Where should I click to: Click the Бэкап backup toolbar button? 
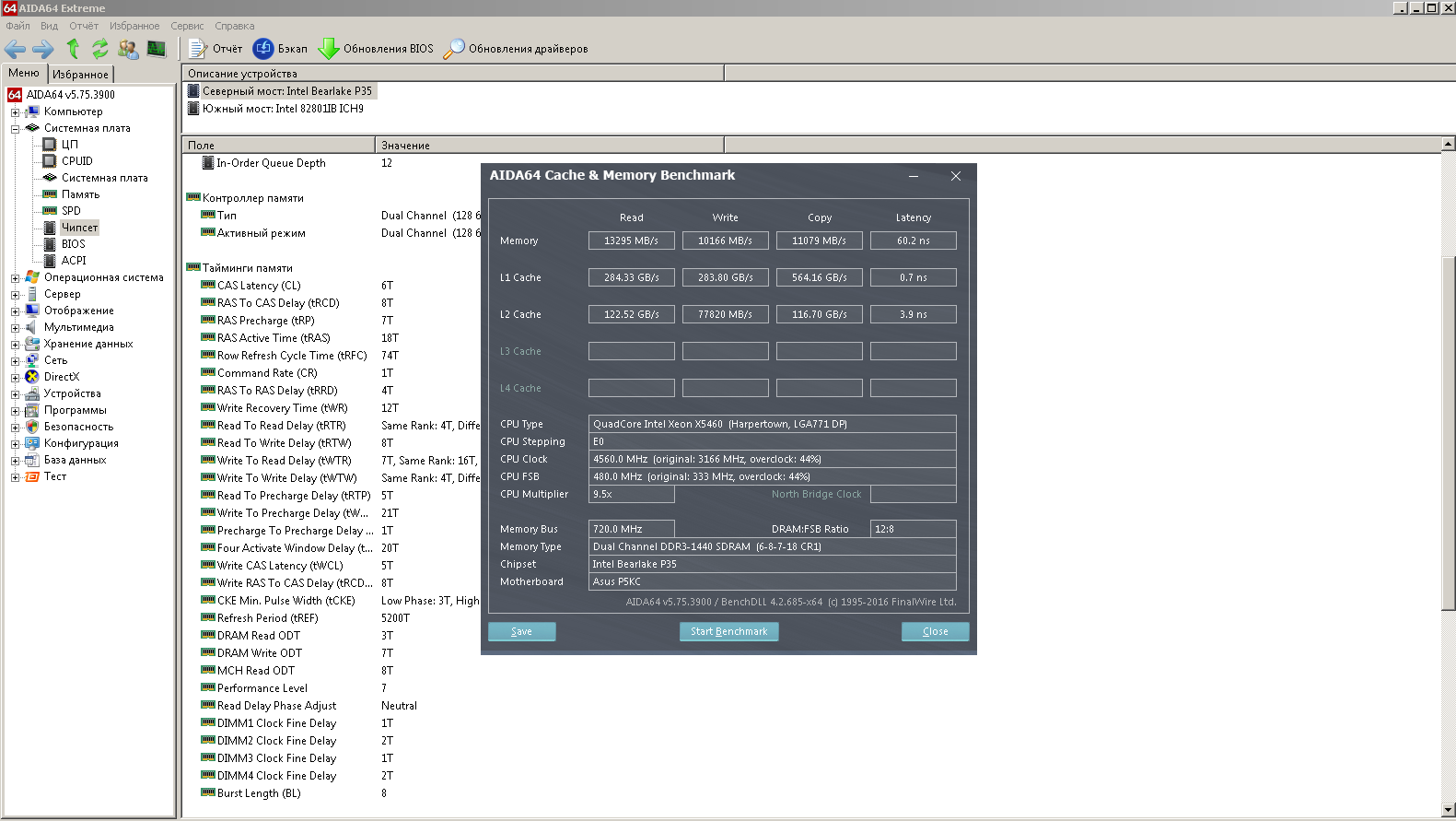(x=280, y=49)
